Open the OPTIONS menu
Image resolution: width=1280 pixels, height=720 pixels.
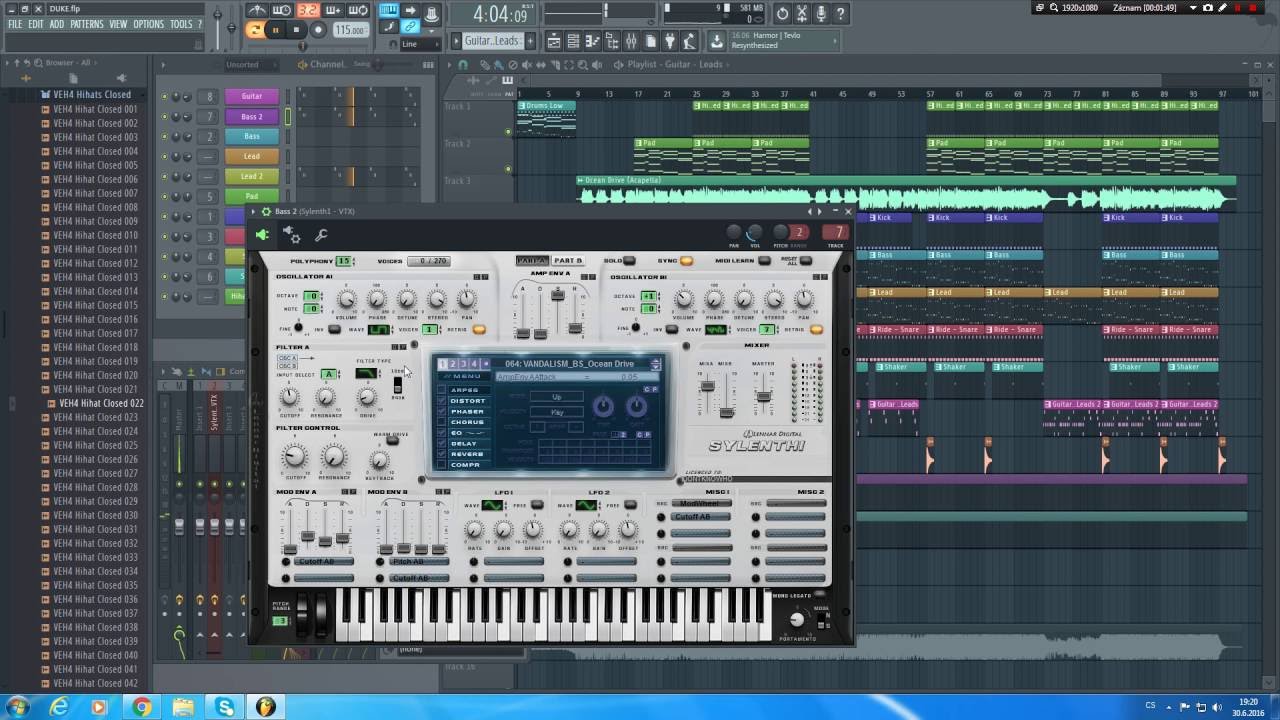click(148, 24)
